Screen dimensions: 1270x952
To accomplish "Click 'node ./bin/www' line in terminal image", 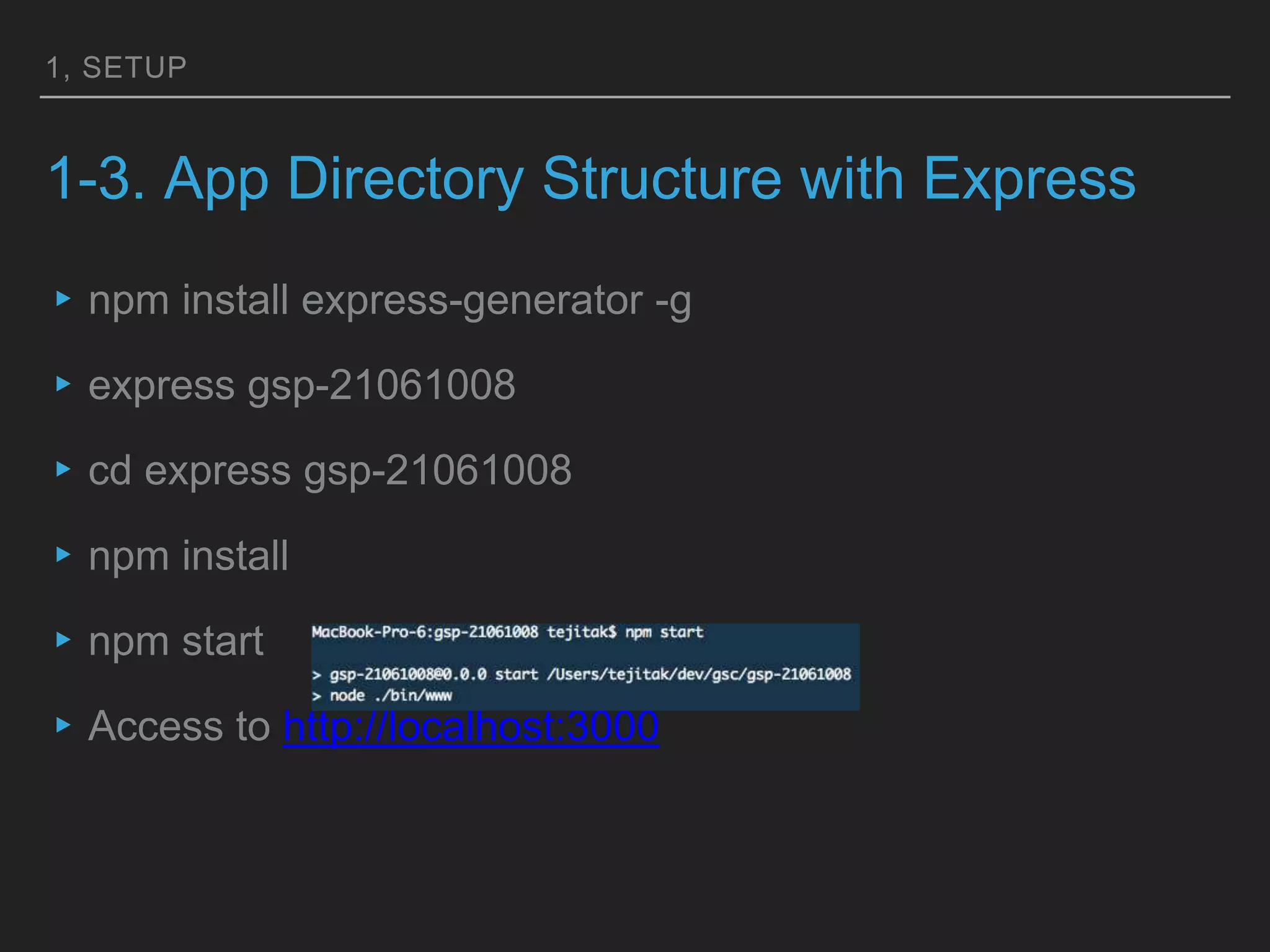I will [391, 695].
